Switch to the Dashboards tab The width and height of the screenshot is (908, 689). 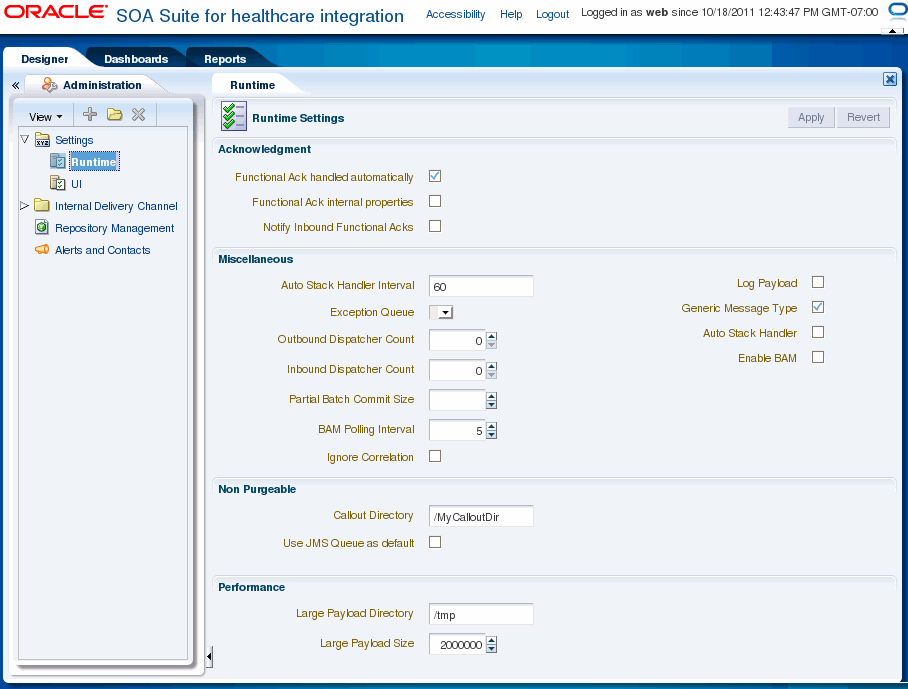136,59
